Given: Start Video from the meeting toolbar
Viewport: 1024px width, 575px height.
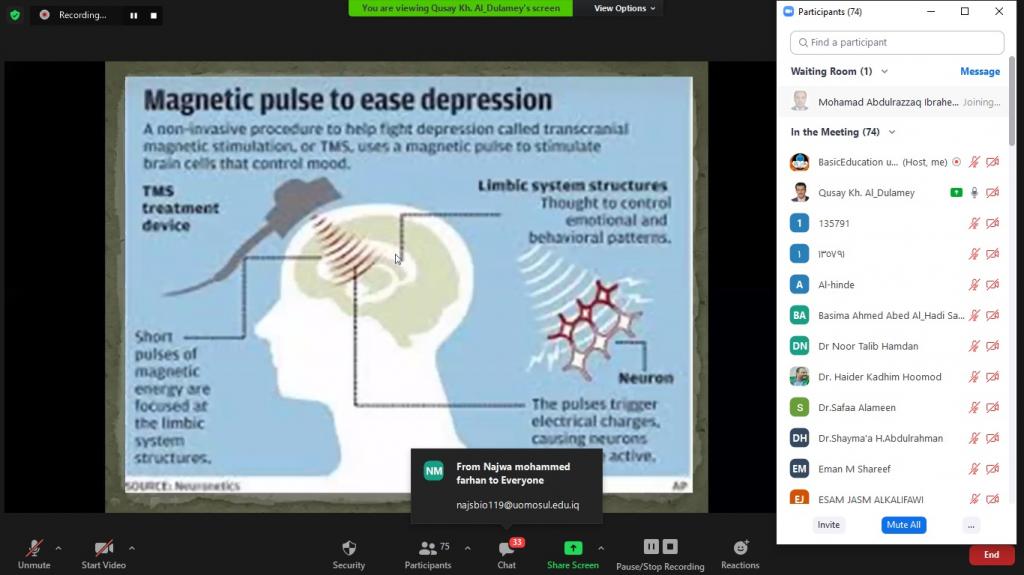Looking at the screenshot, I should click(x=103, y=549).
